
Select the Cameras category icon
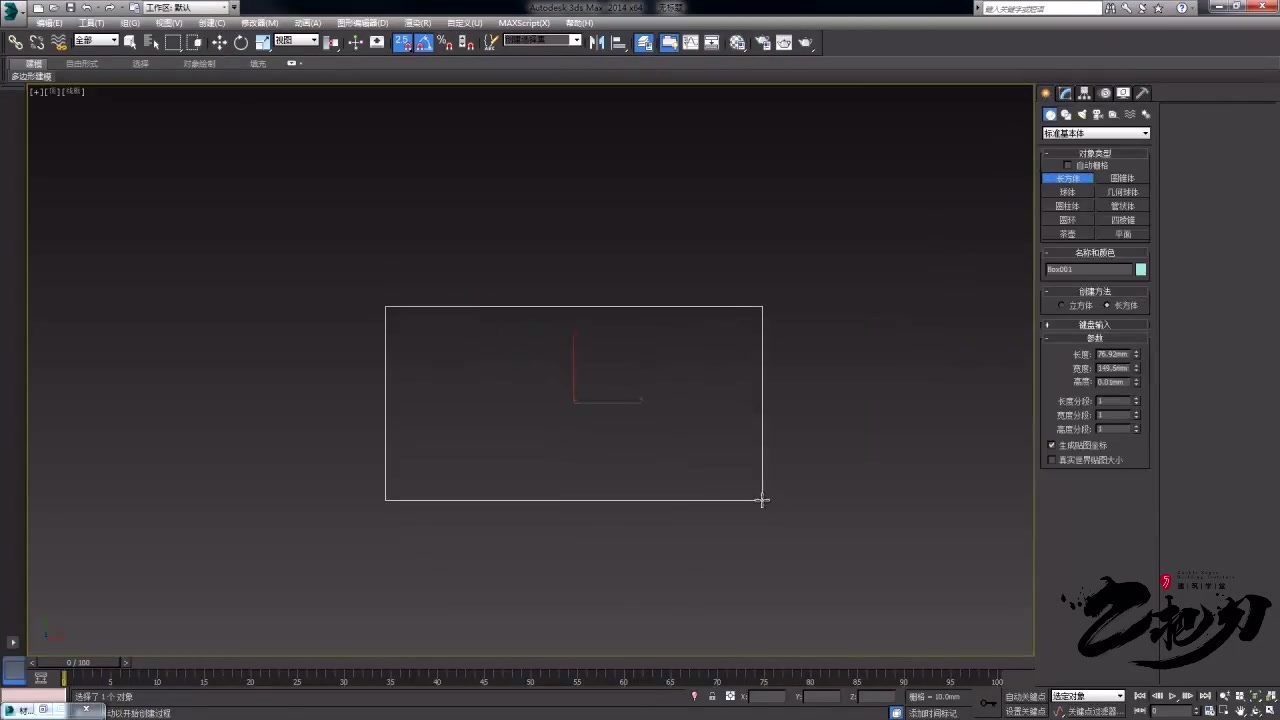(x=1097, y=114)
